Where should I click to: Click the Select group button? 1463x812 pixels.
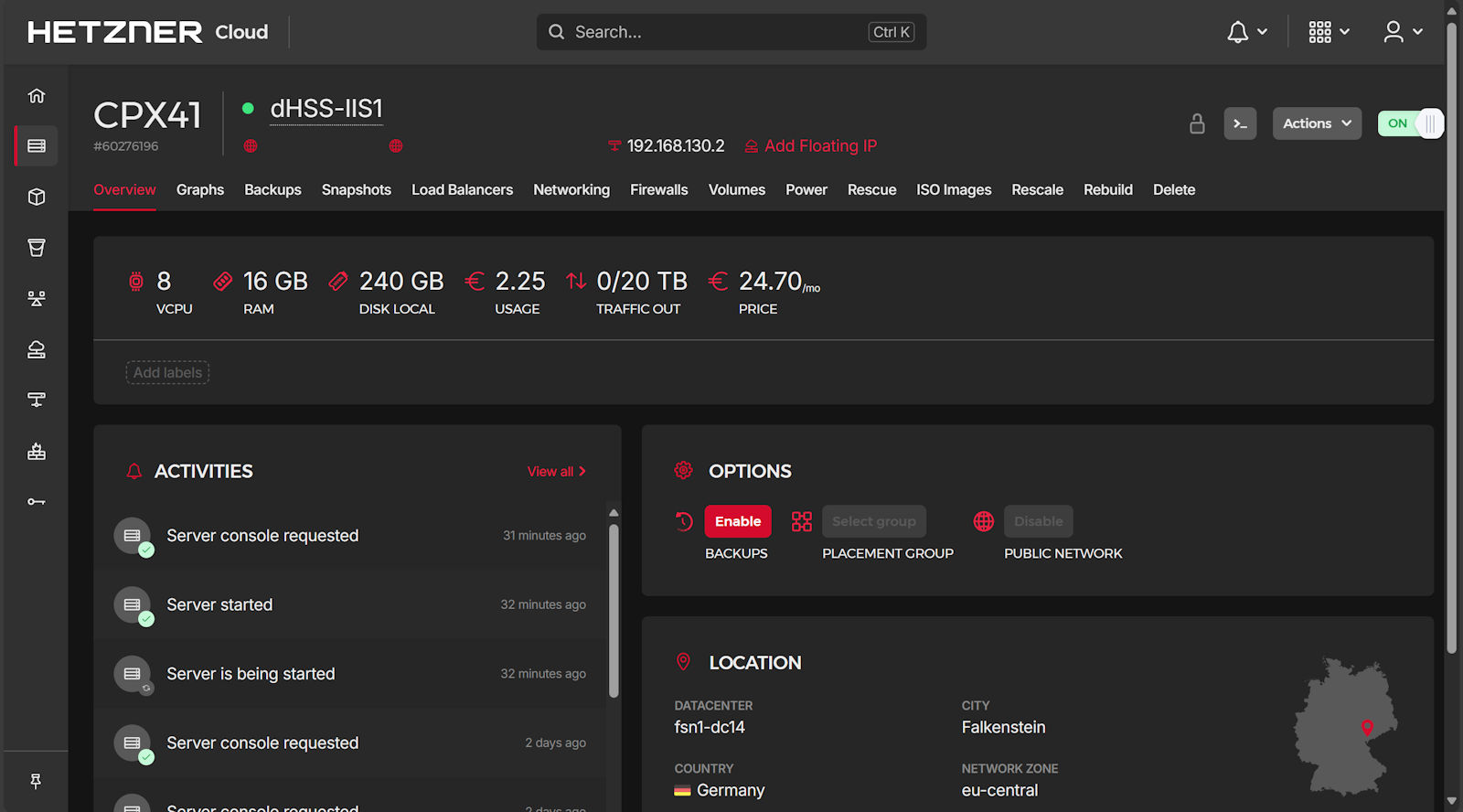(874, 521)
